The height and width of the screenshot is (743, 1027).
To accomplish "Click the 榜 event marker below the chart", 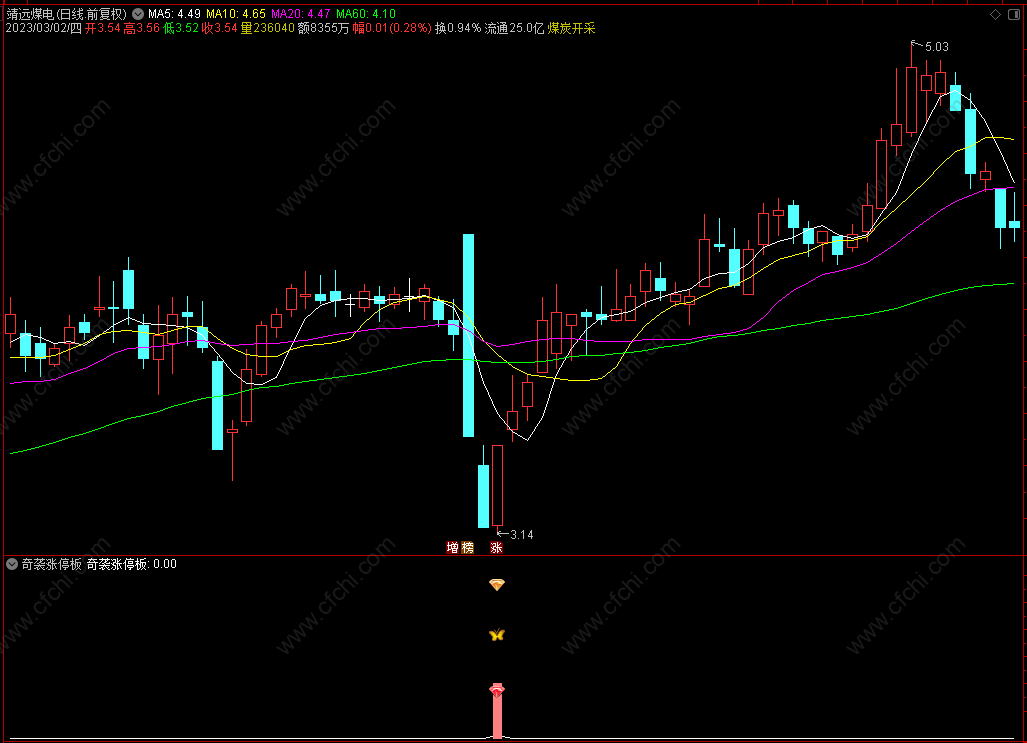I will (x=467, y=548).
